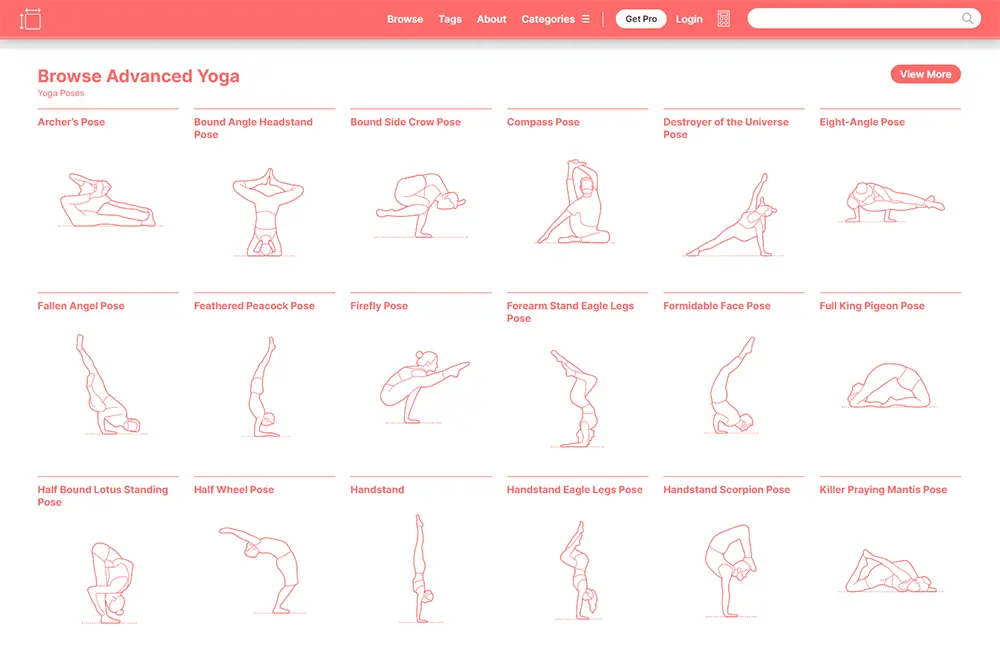Open the Handstand Scorpion Pose illustration

[x=731, y=571]
